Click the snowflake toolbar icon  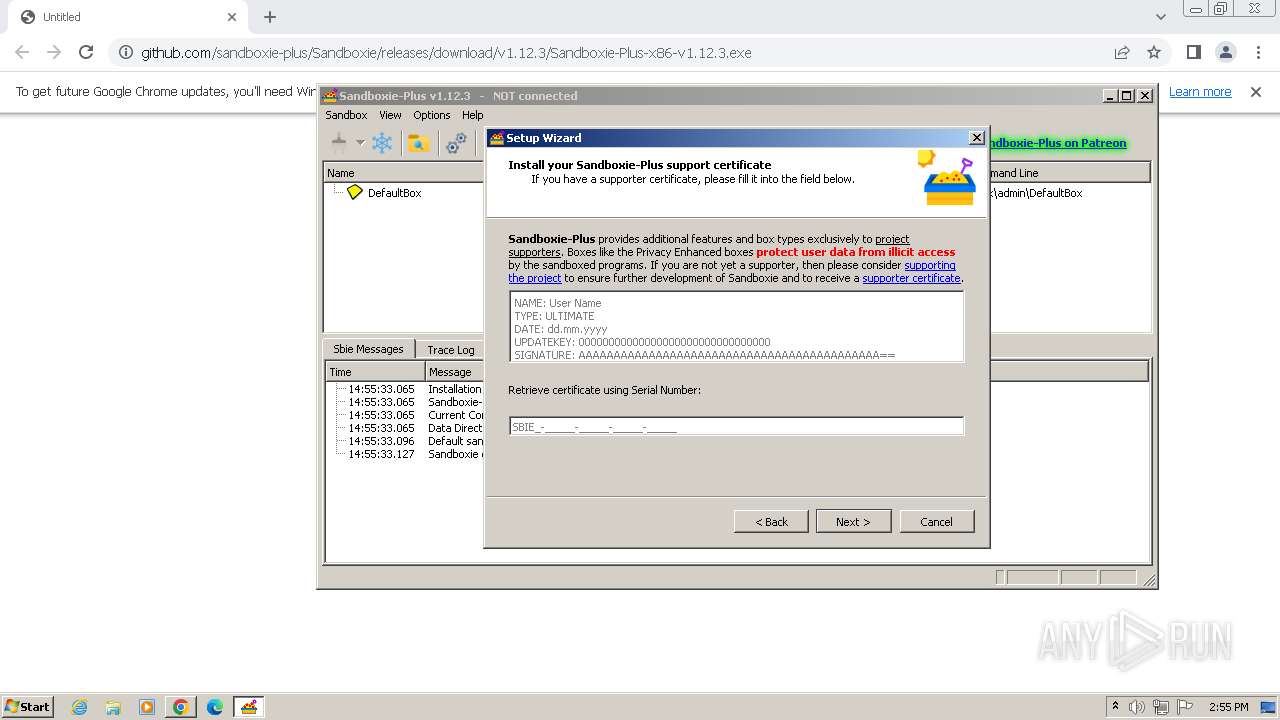click(382, 143)
